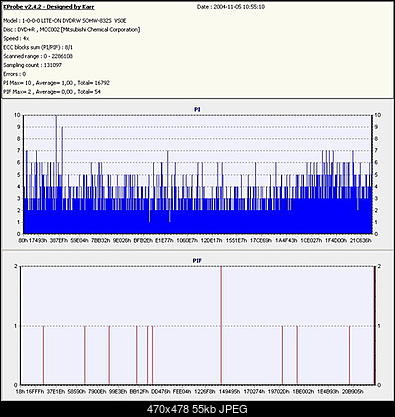
Task: Click the 1060E7h label on PI axis
Action: point(187,240)
